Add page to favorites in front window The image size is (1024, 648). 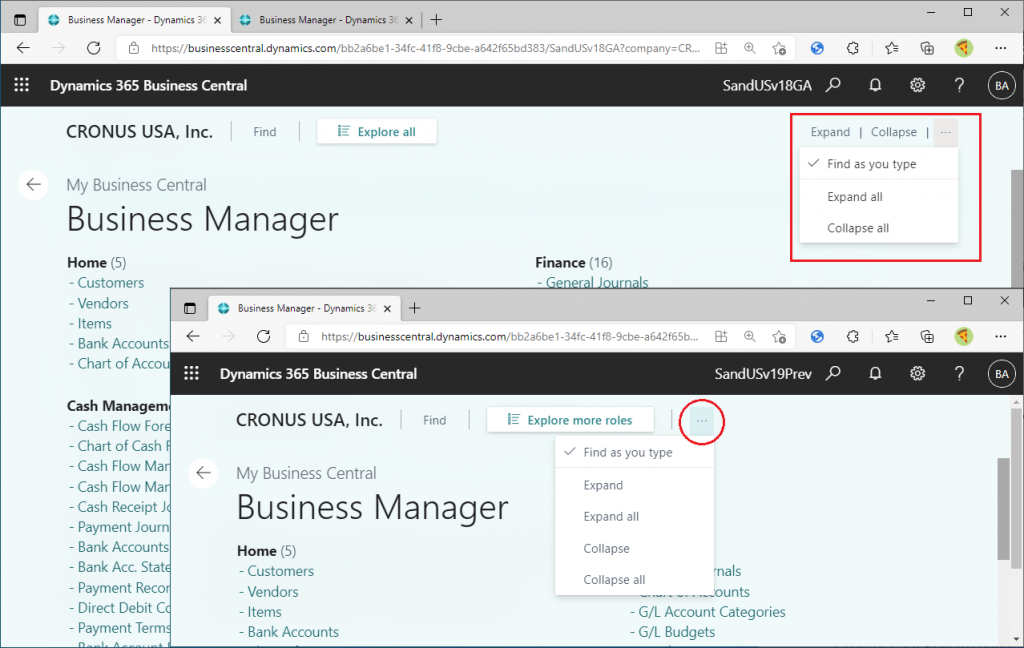coord(779,336)
